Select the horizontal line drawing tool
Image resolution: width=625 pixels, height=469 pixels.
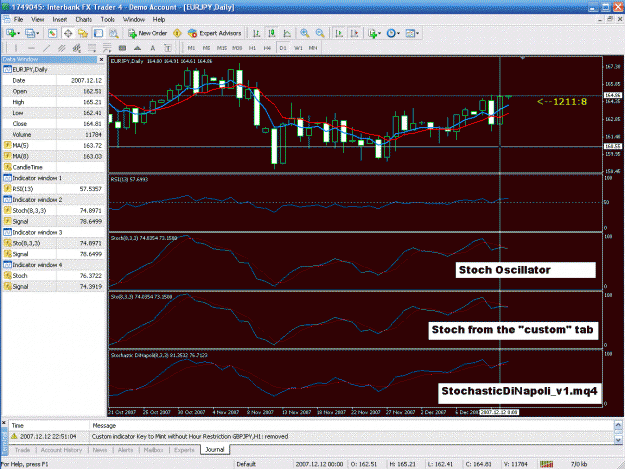click(x=31, y=48)
